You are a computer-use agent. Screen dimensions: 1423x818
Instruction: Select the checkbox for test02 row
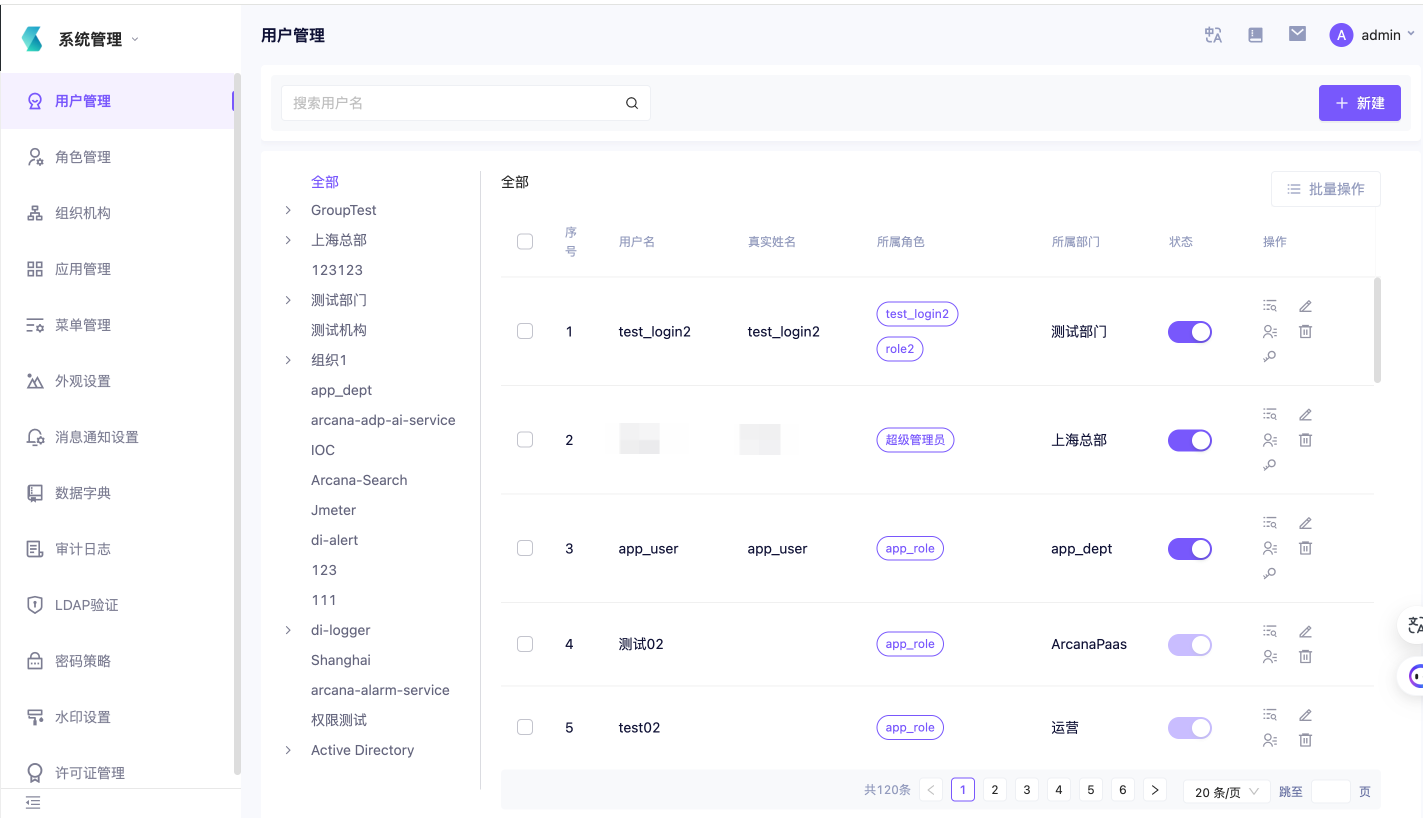[525, 727]
